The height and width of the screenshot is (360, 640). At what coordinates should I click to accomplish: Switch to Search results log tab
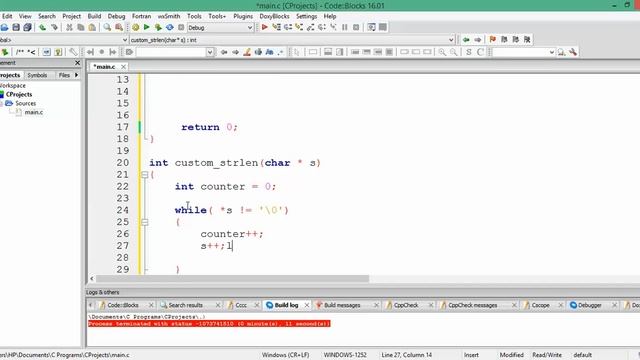tap(186, 305)
